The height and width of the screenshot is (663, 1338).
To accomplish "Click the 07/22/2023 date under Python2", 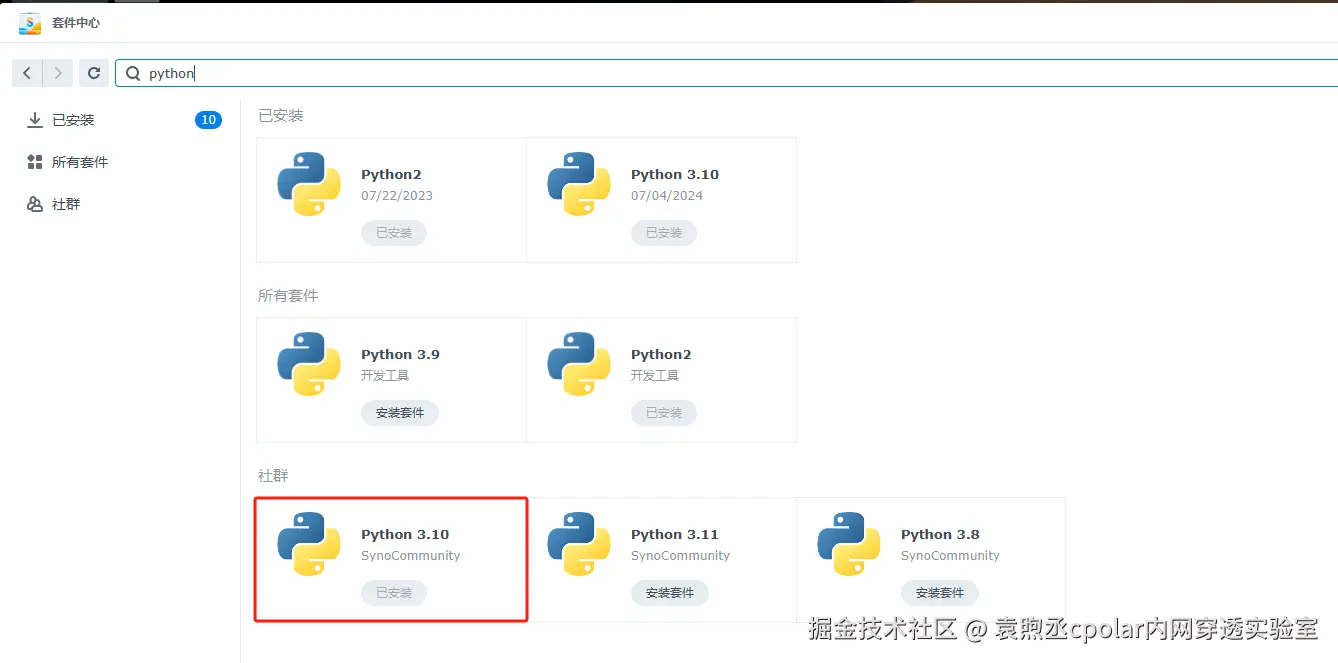I will pos(397,196).
